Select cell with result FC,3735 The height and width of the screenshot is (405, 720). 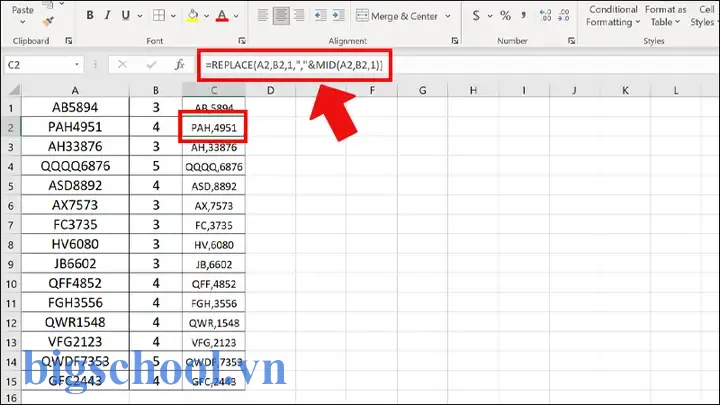(214, 225)
